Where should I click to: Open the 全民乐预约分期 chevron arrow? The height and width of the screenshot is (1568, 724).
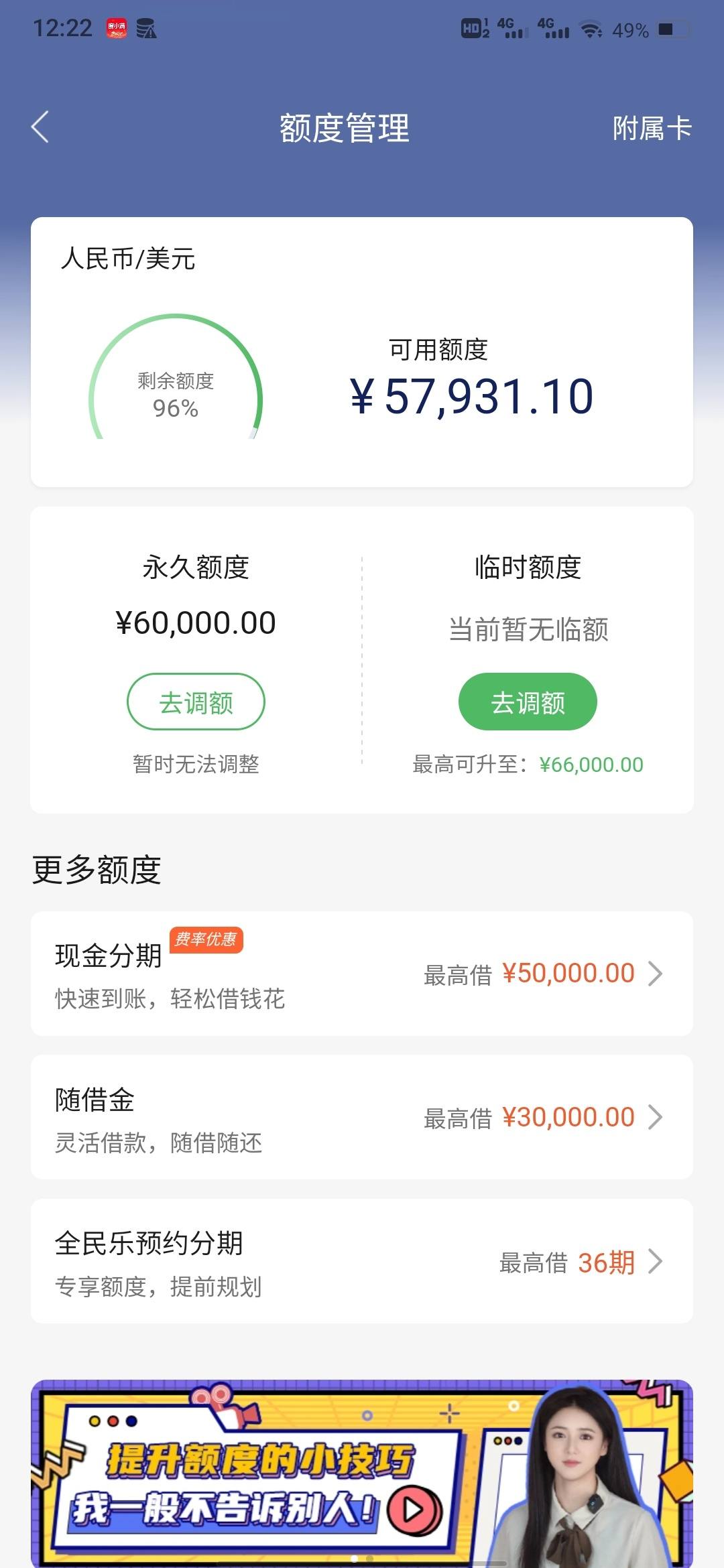point(655,1262)
